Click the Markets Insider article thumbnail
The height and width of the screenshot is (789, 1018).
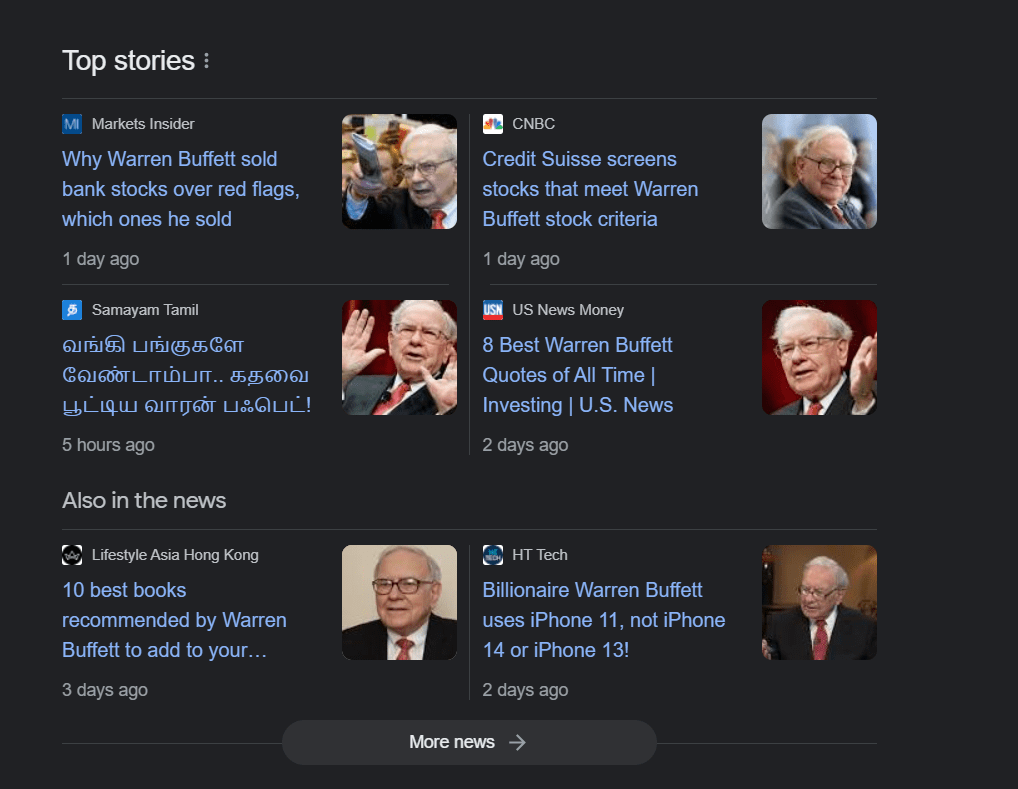pos(398,171)
